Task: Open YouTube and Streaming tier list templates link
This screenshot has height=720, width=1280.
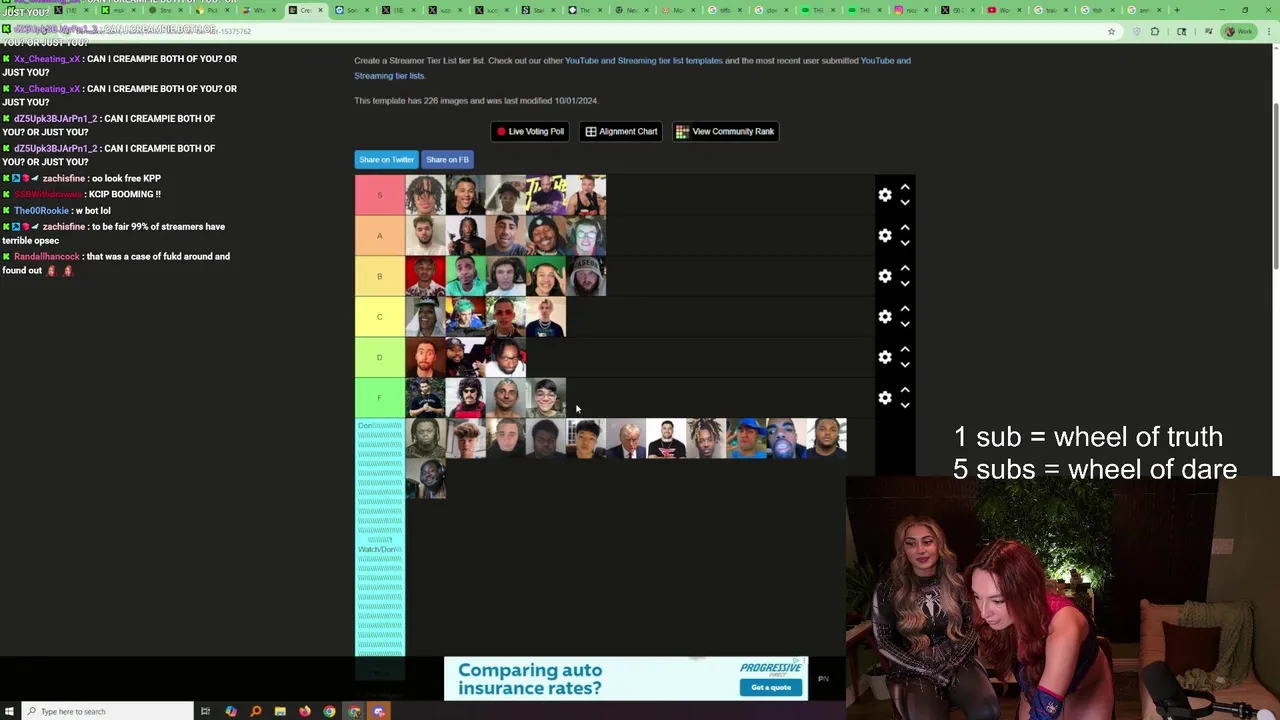Action: pos(643,61)
